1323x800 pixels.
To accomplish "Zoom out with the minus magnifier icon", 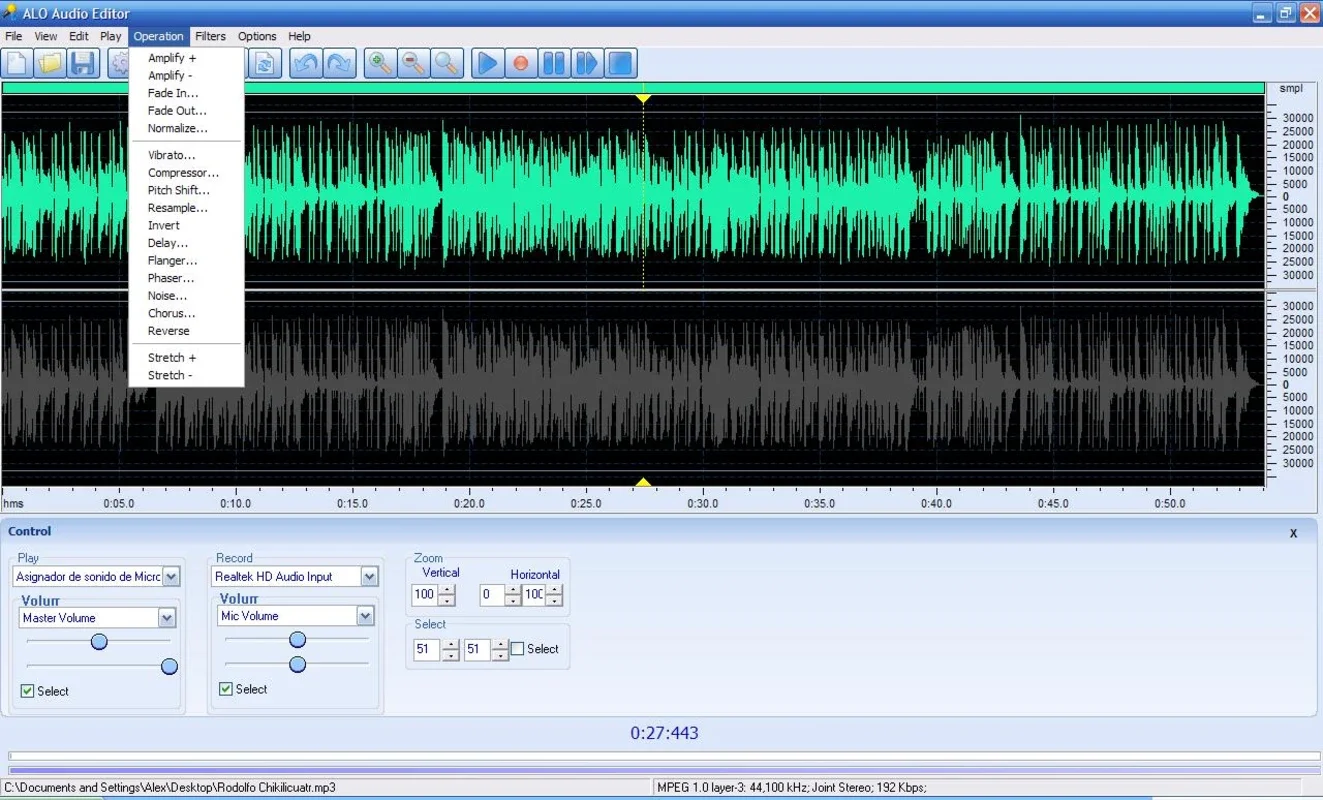I will (413, 63).
